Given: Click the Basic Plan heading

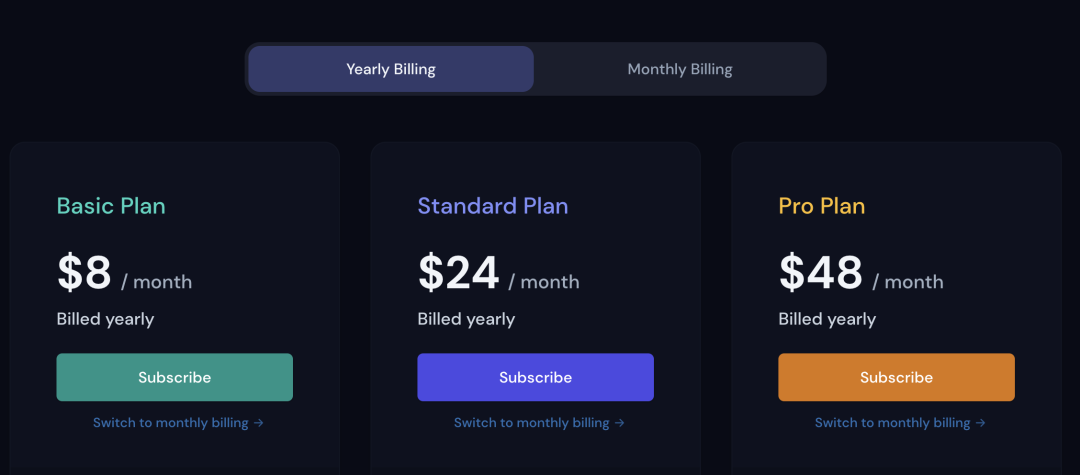Looking at the screenshot, I should [x=111, y=206].
